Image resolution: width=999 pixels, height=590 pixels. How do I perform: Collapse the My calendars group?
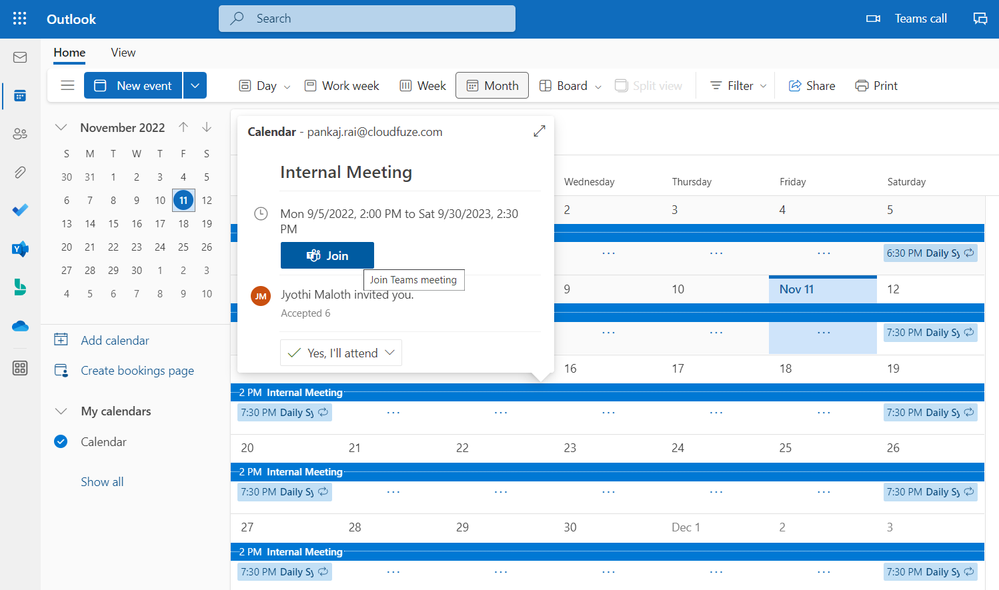click(x=61, y=411)
